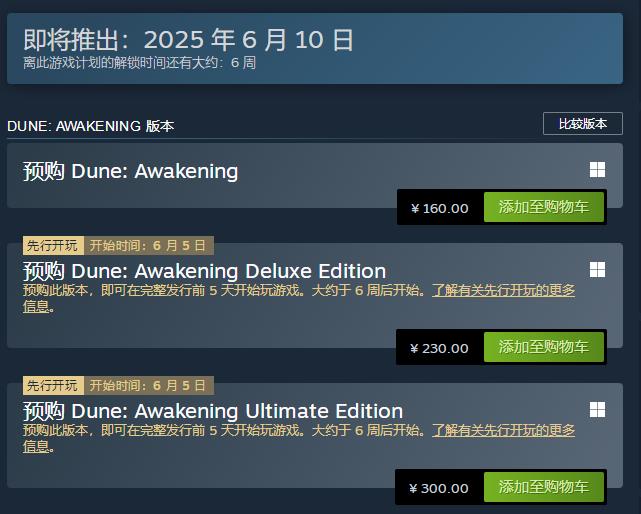Add the ¥160.00 Dune: Awakening to cart
This screenshot has width=641, height=514.
pos(544,207)
